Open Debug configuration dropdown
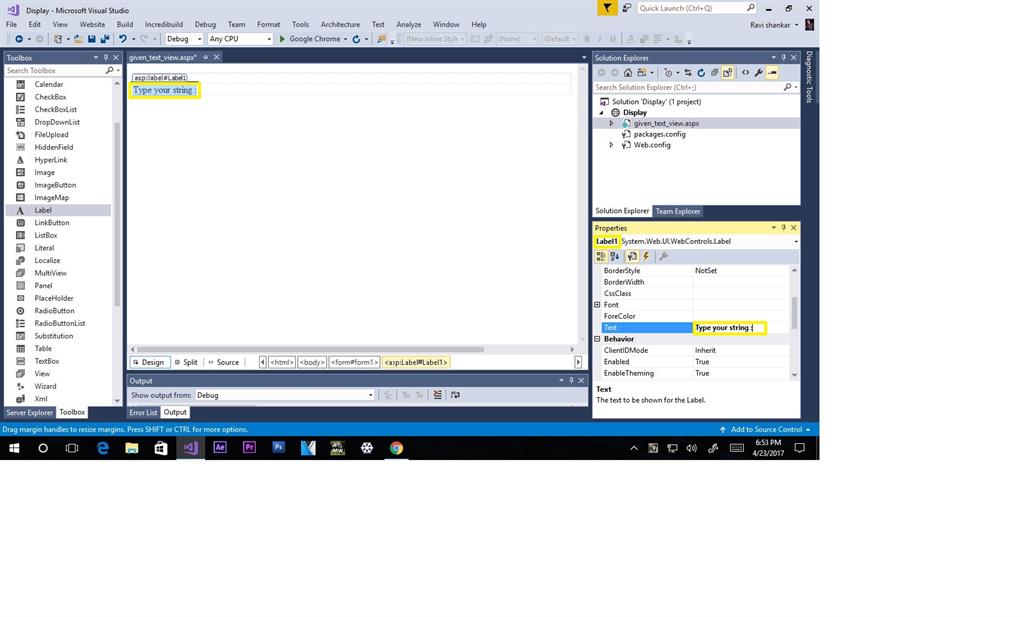 pyautogui.click(x=184, y=39)
